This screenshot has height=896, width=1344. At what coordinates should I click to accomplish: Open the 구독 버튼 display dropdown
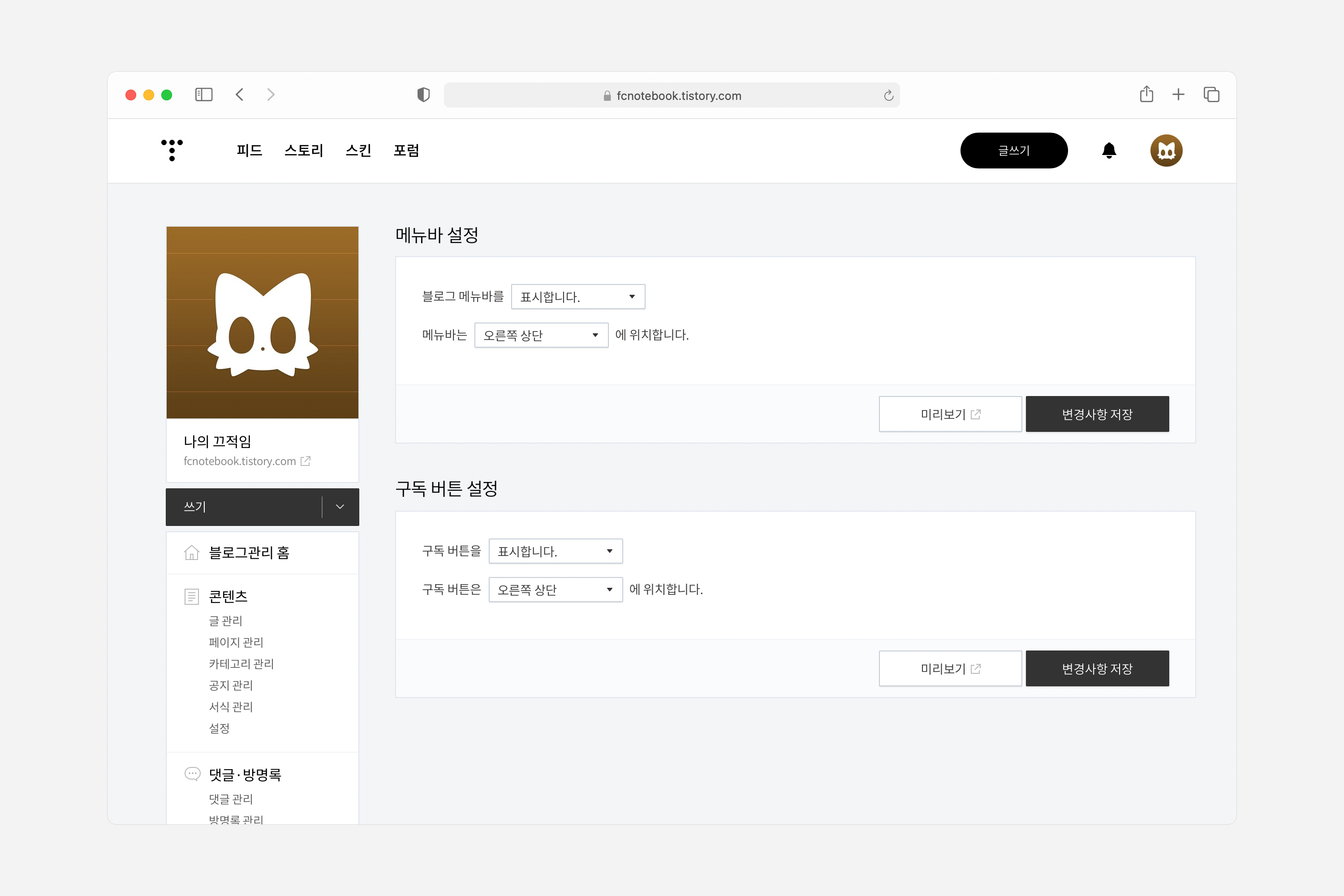(555, 551)
